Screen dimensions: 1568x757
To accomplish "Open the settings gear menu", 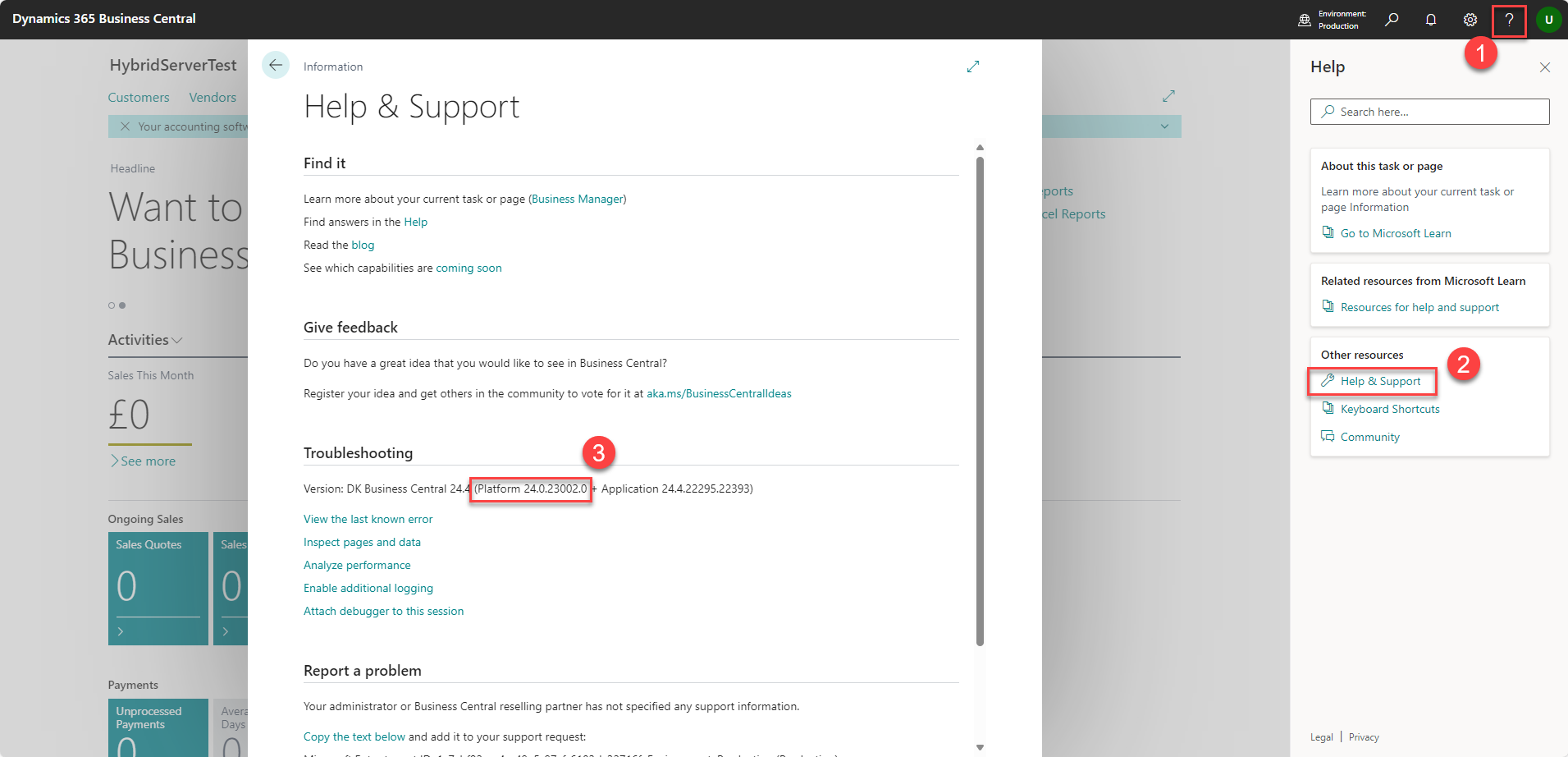I will point(1470,20).
